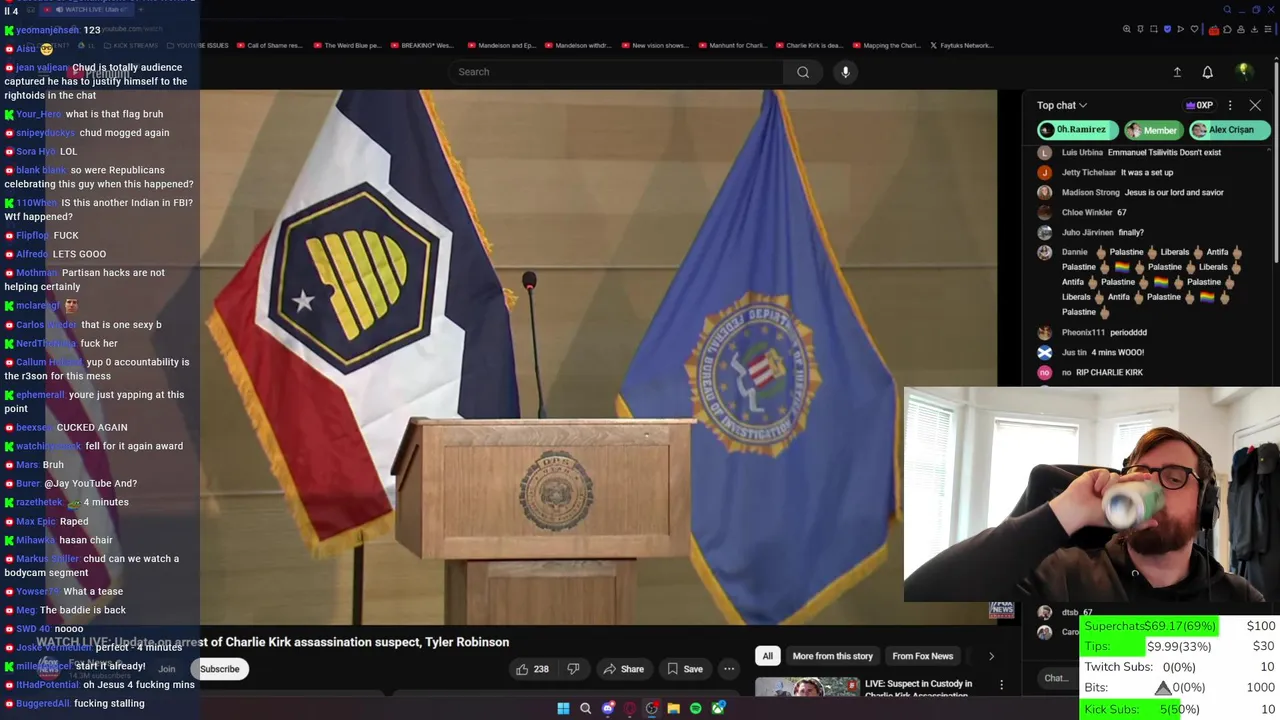Open Faytuks Network X bookmark
Viewport: 1280px width, 720px height.
[962, 45]
